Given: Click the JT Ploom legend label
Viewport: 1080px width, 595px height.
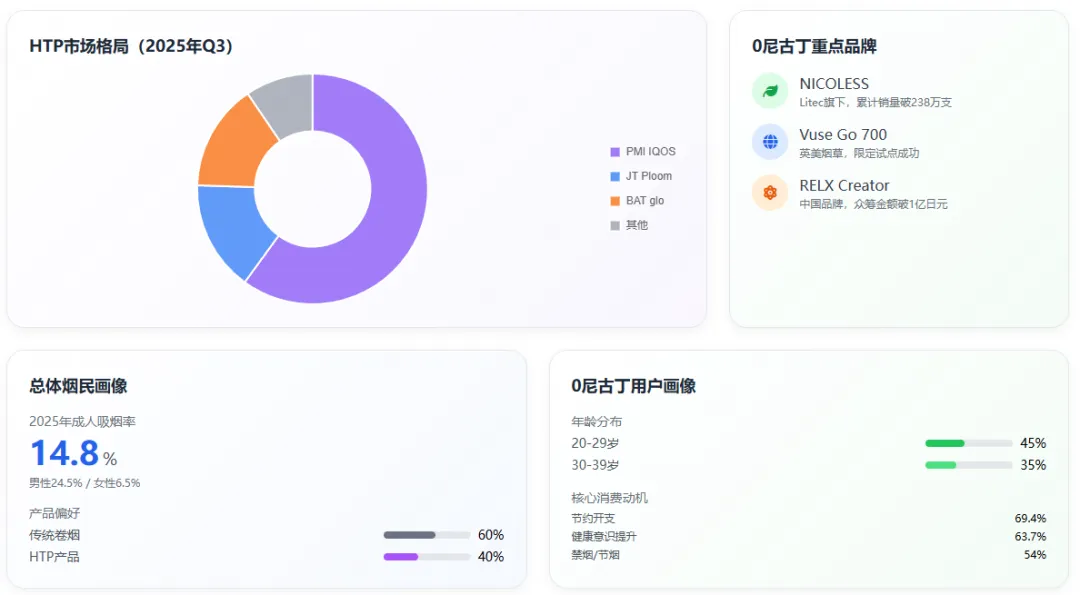Looking at the screenshot, I should tap(649, 176).
